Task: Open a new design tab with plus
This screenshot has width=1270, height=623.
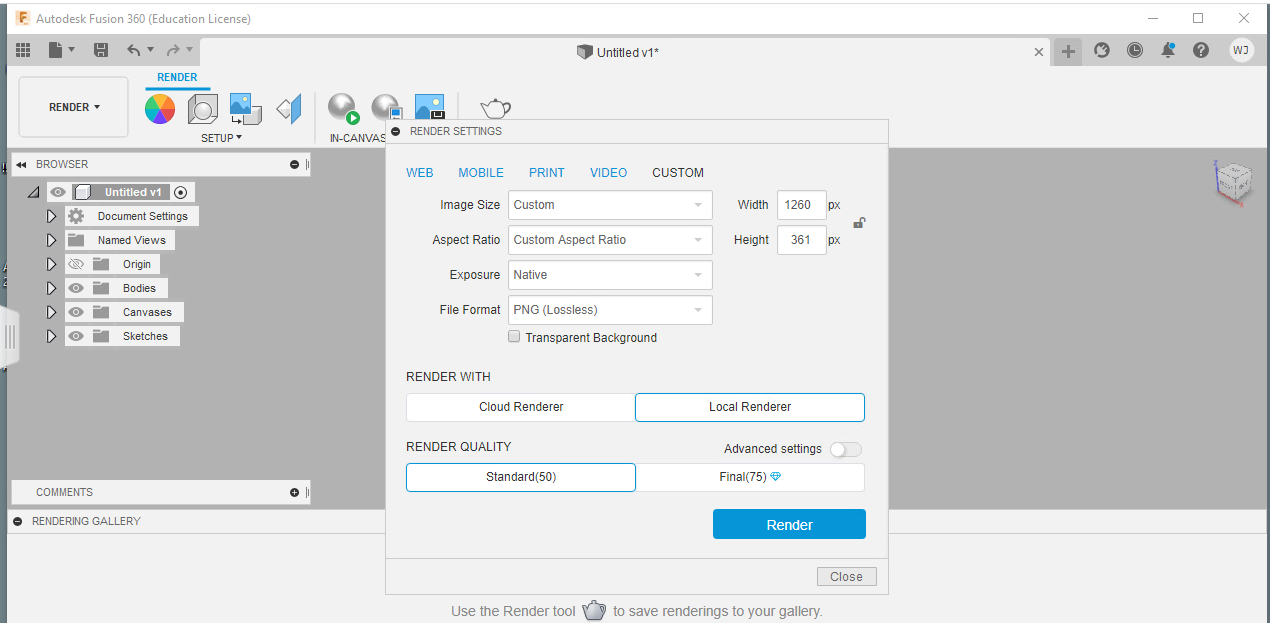Action: tap(1069, 52)
